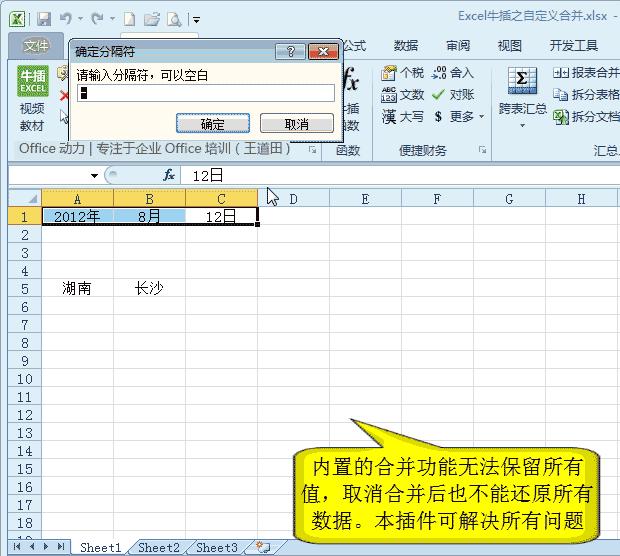620x556 pixels.
Task: Click the Open folder icon
Action: (x=151, y=19)
